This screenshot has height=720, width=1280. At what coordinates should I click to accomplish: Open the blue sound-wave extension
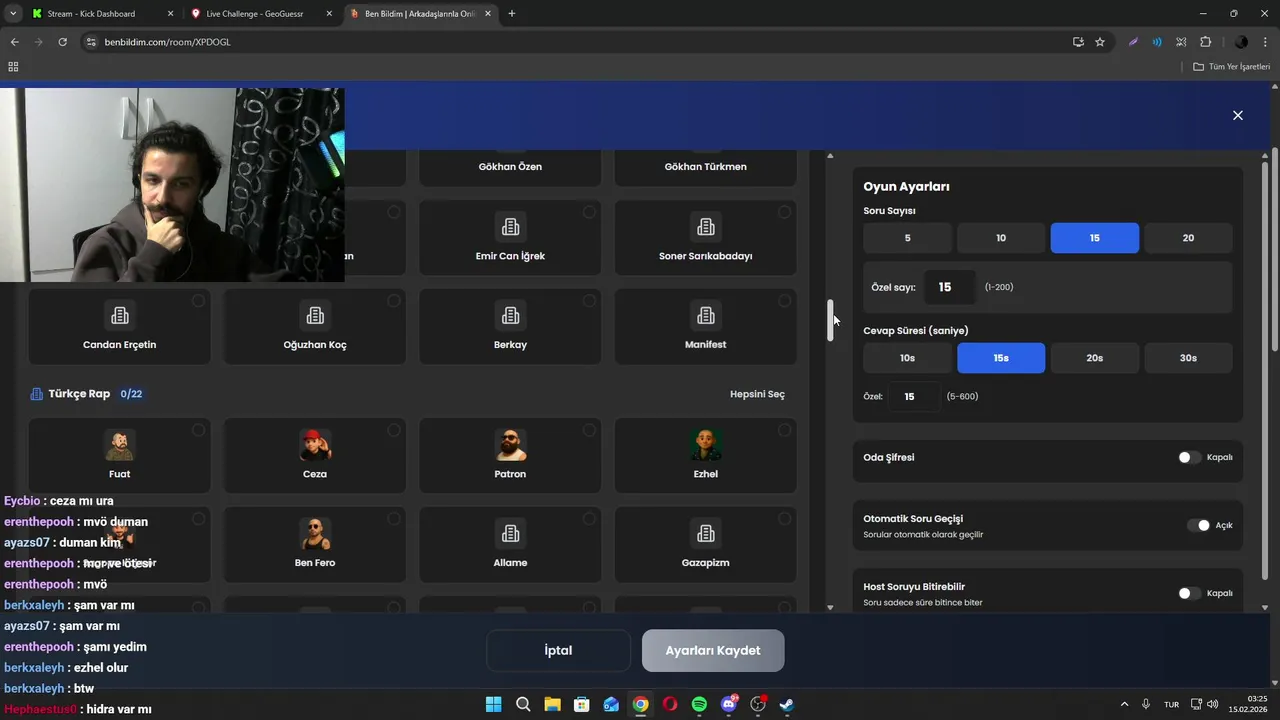(x=1157, y=42)
